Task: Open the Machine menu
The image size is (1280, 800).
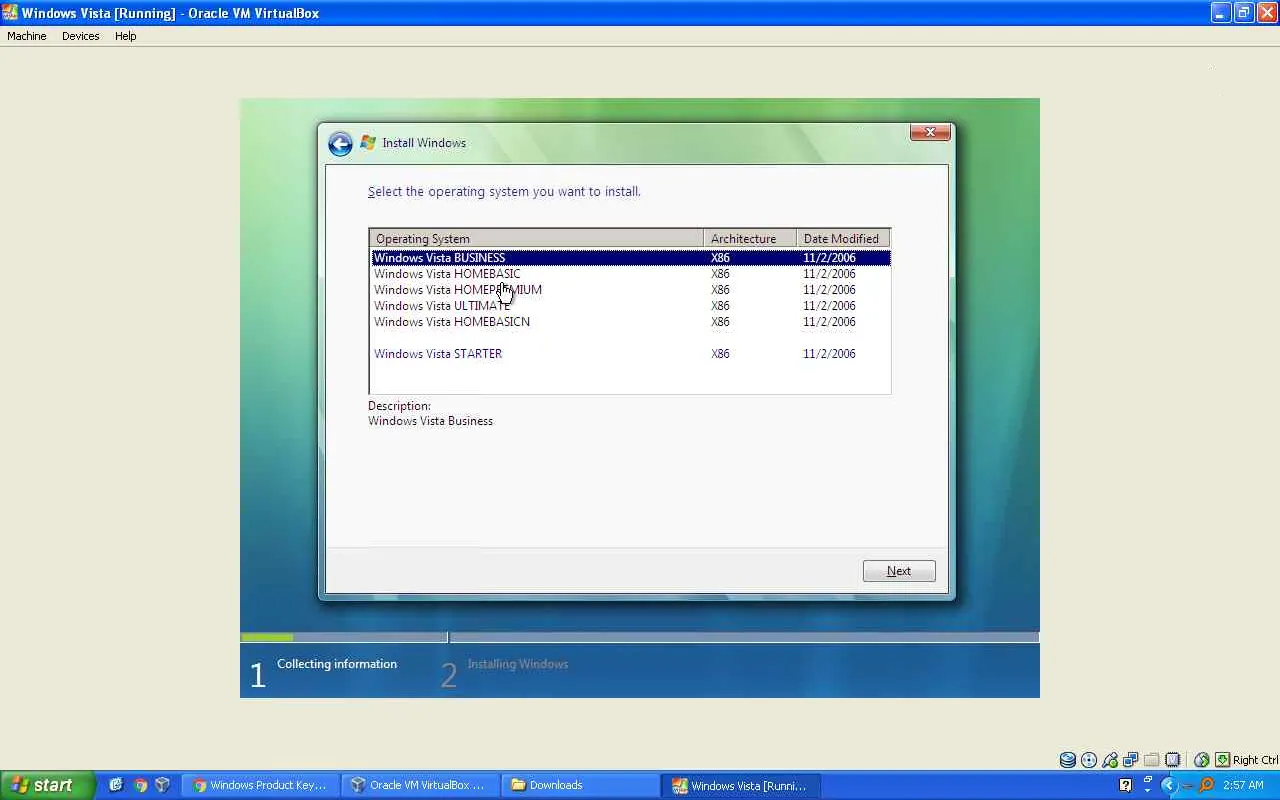Action: pyautogui.click(x=27, y=36)
